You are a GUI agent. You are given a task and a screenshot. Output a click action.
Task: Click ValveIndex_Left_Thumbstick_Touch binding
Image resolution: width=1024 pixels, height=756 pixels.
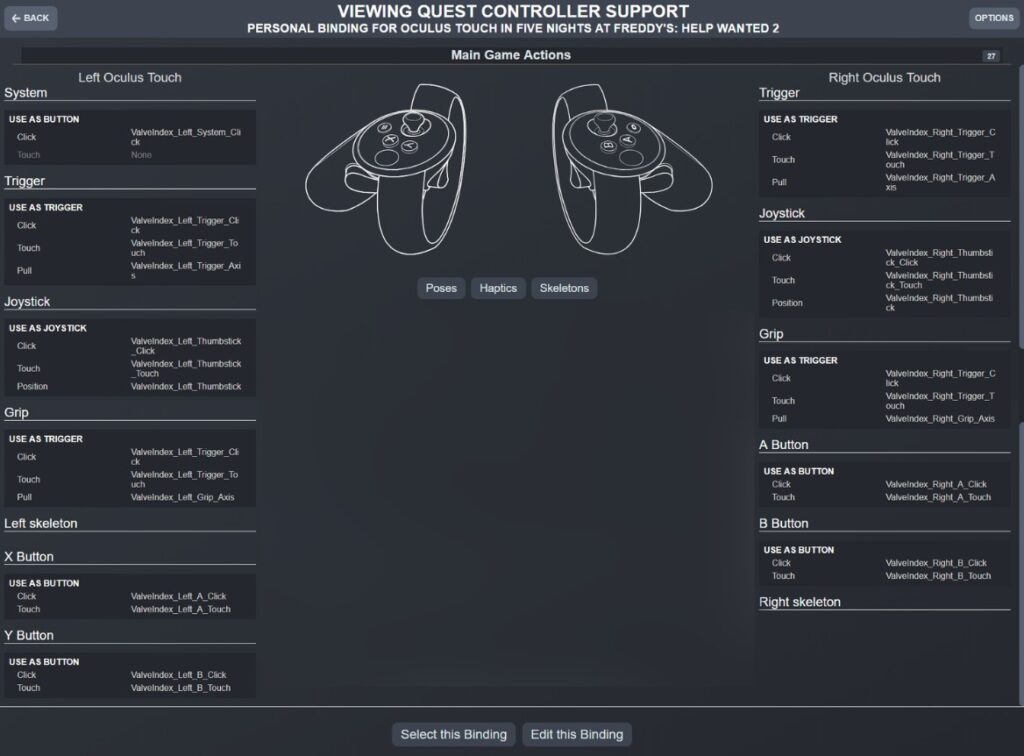tap(185, 369)
